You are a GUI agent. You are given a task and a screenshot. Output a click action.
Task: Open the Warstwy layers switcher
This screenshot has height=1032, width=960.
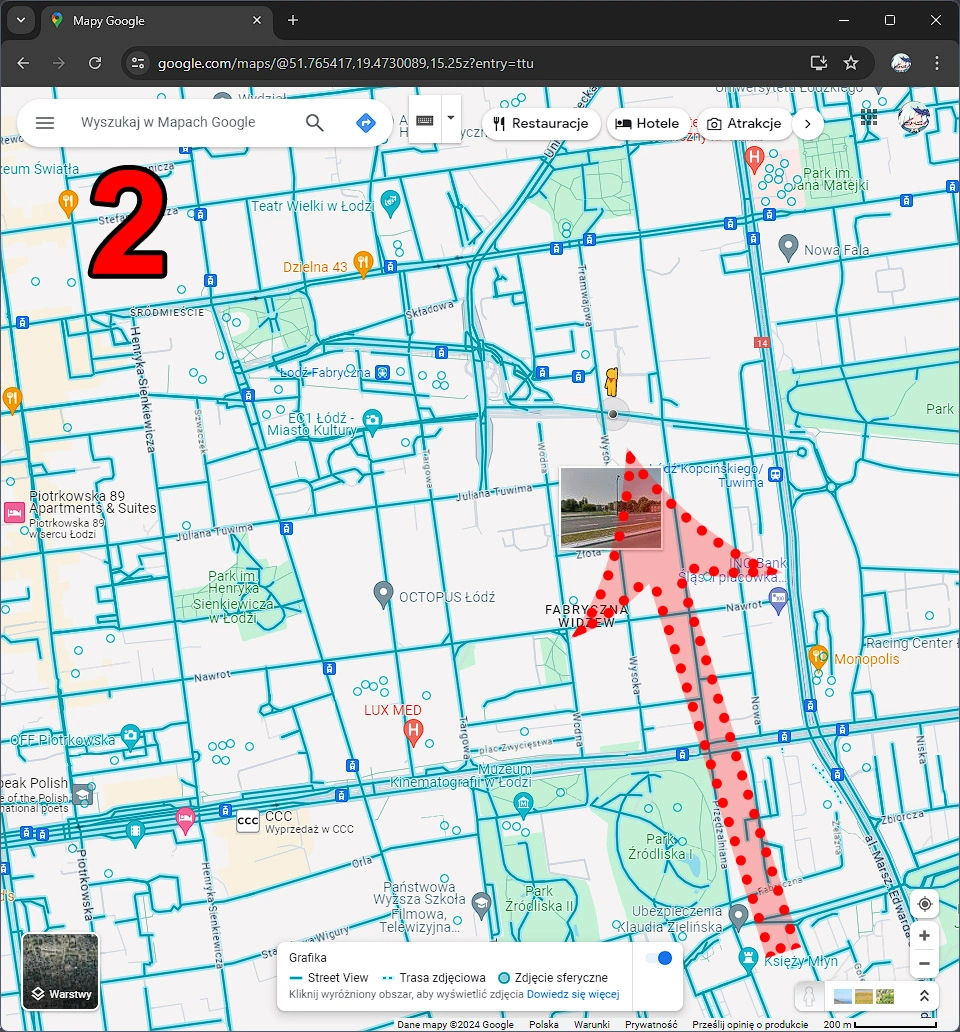[61, 971]
